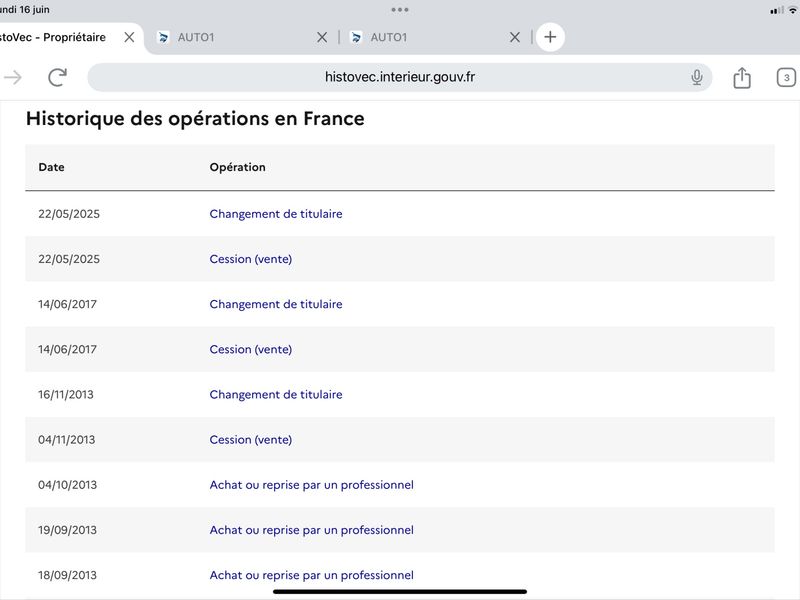This screenshot has height=600, width=800.
Task: Open Achat ou reprise dated 04/10/2013
Action: 311,485
